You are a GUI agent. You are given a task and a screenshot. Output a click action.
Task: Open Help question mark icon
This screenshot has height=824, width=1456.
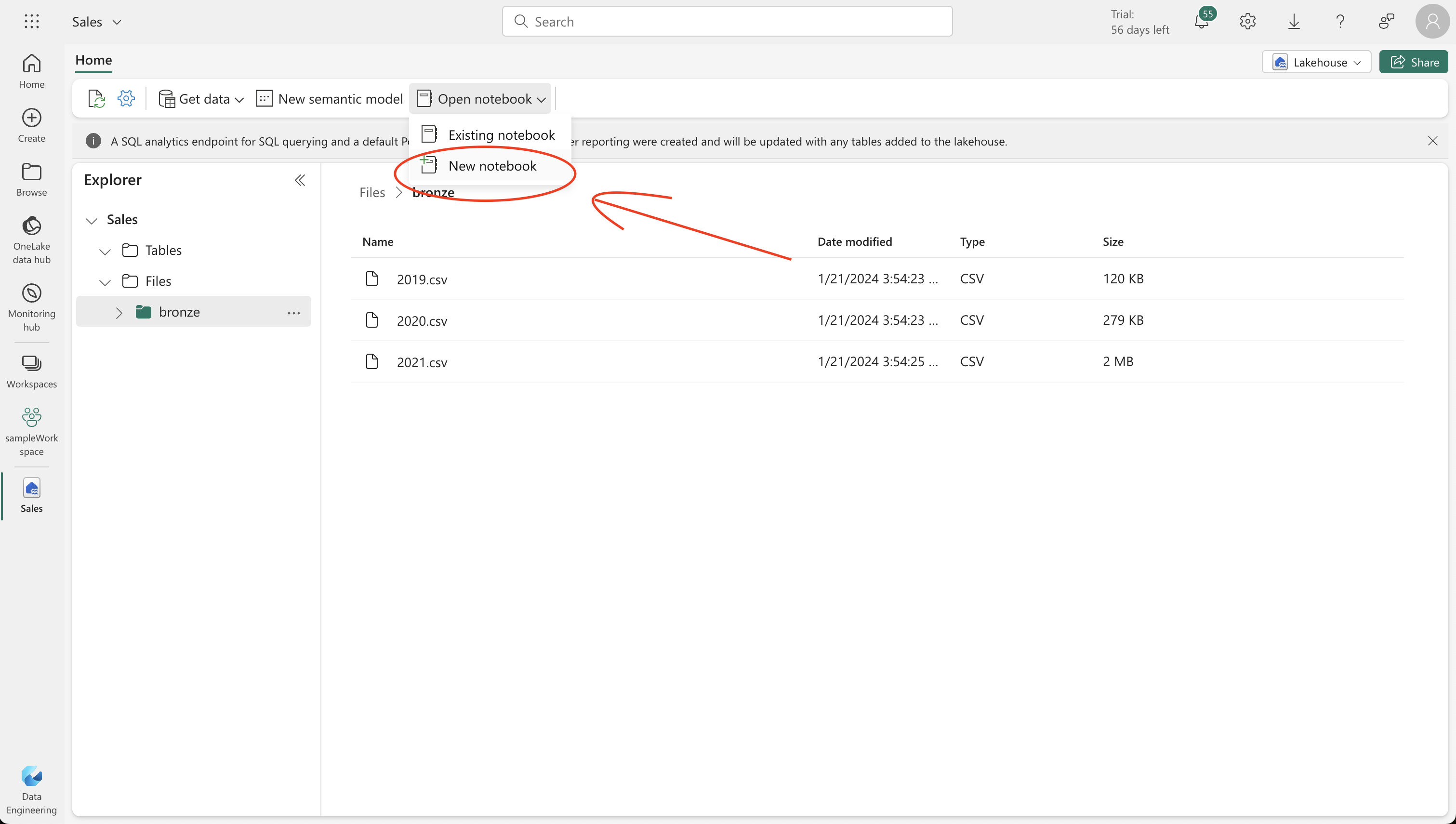(1340, 22)
